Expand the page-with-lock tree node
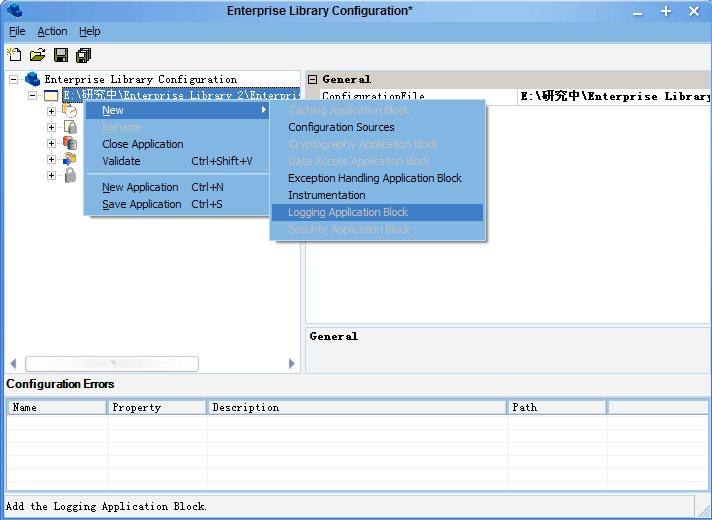 tap(51, 127)
